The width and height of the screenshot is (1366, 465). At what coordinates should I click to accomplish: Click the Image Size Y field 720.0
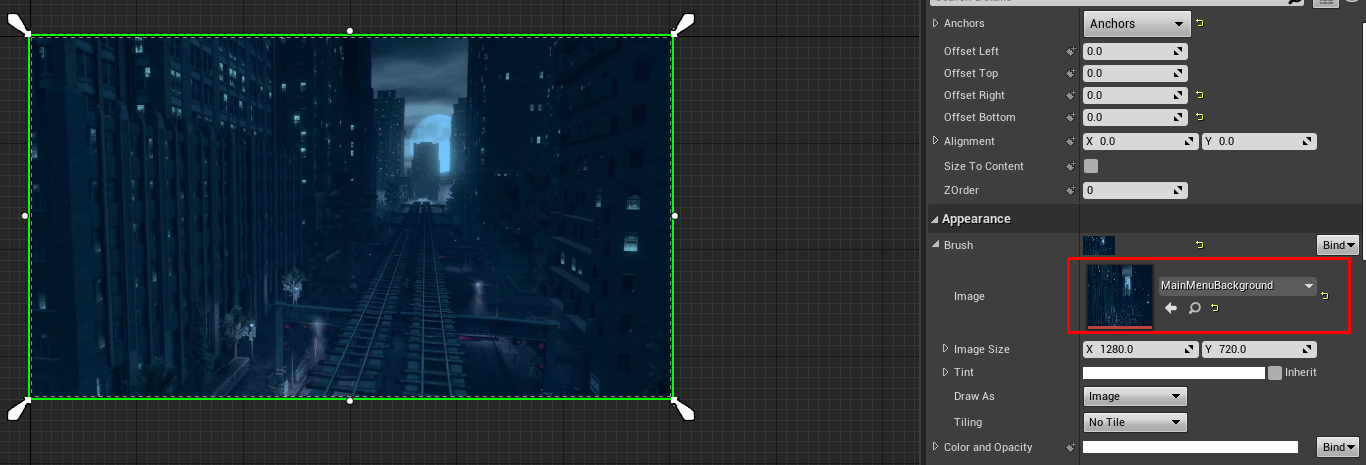[1259, 349]
